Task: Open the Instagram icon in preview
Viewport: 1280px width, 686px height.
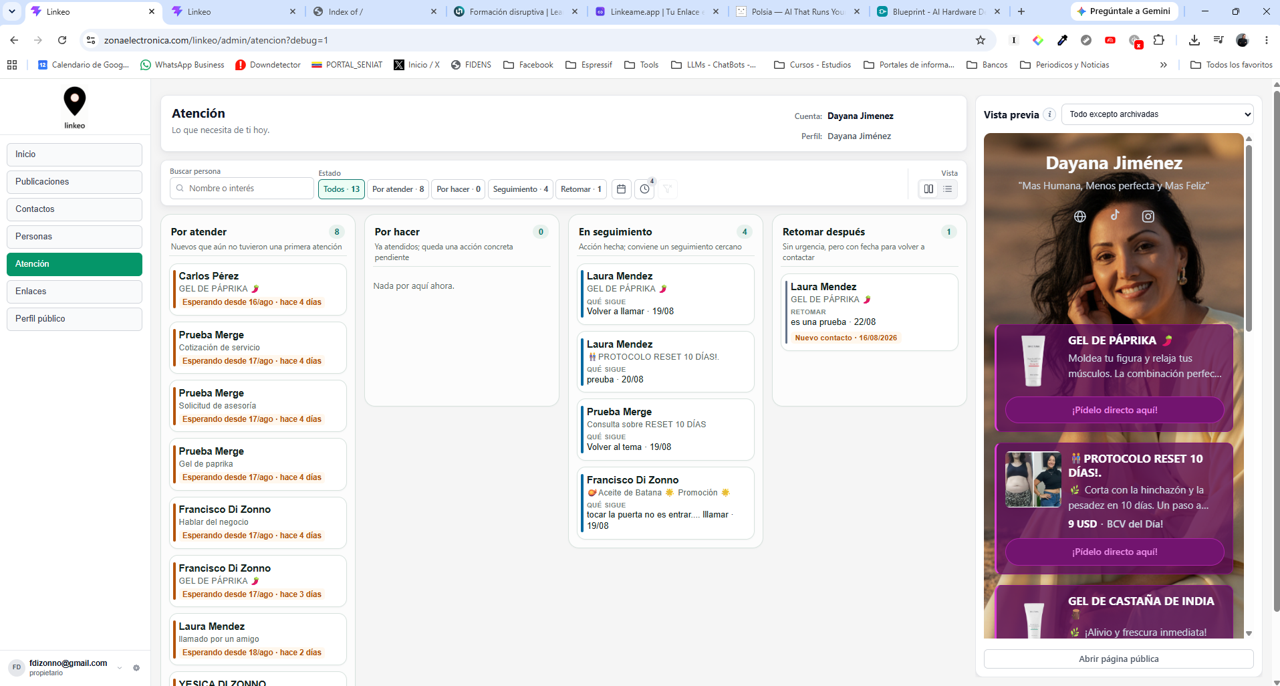Action: click(x=1148, y=216)
